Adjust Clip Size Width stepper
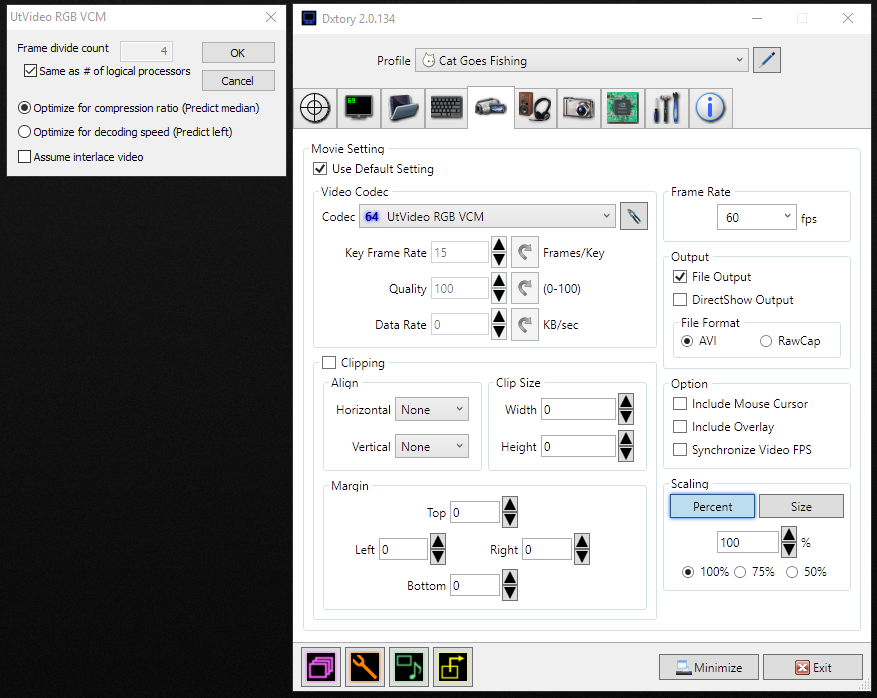 tap(626, 409)
